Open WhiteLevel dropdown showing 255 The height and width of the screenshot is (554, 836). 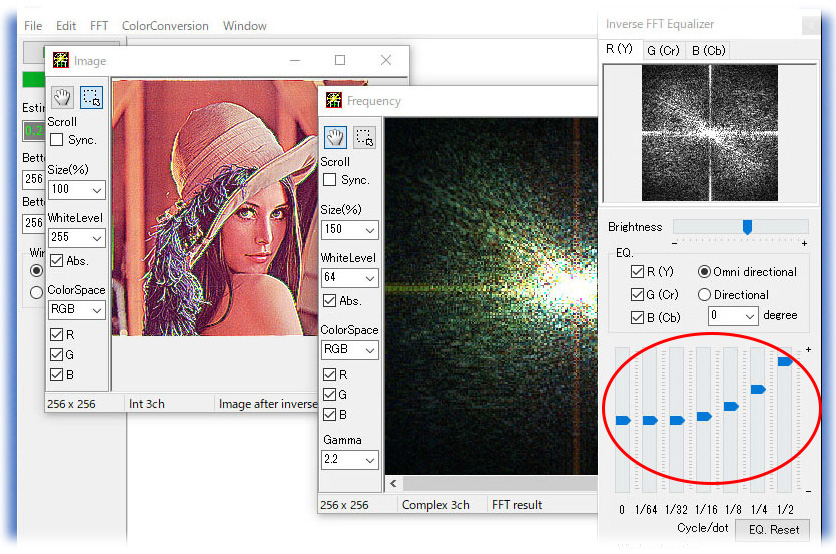[77, 237]
